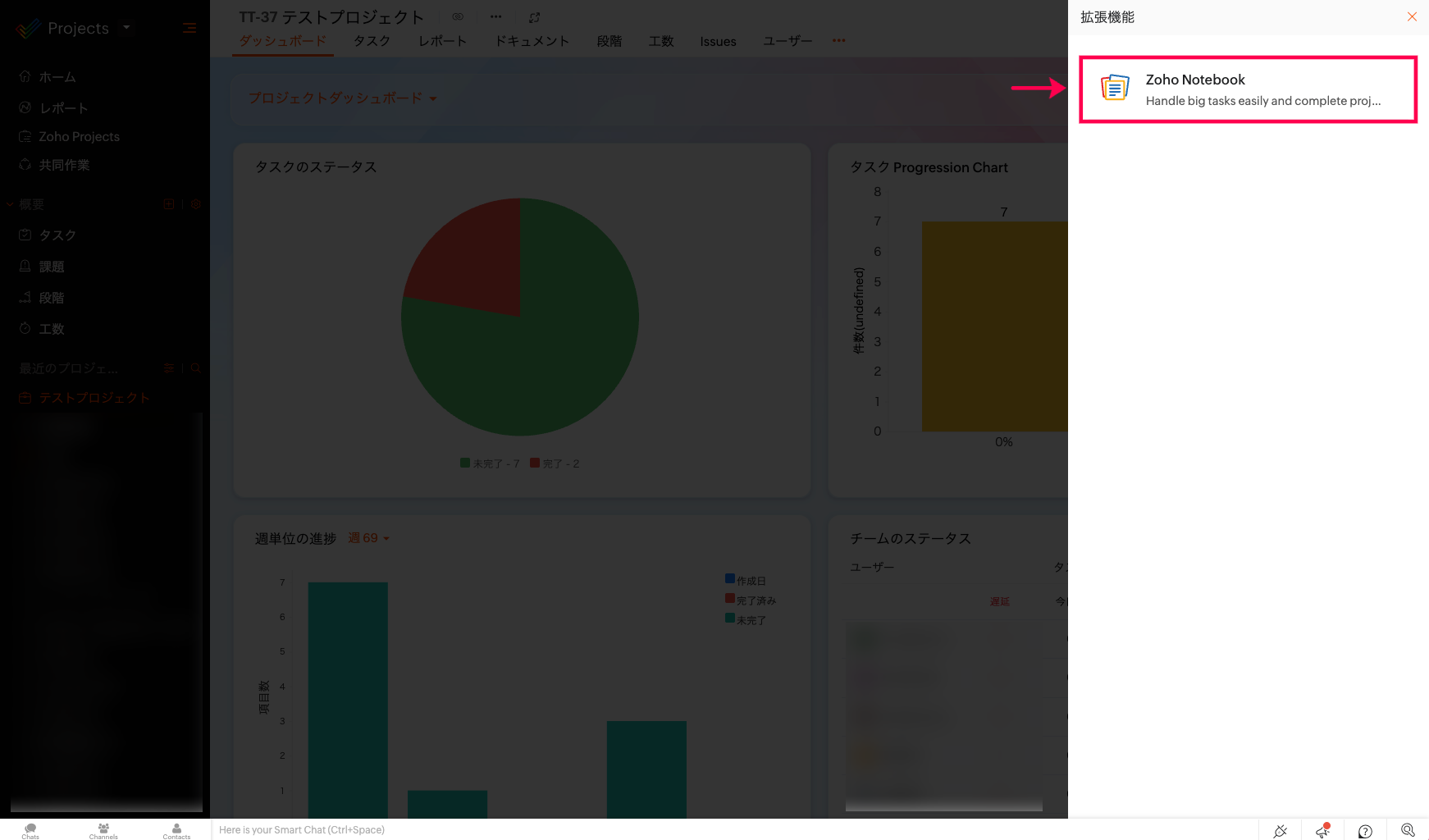Click the announcements megaphone icon
Image resolution: width=1429 pixels, height=840 pixels.
pos(1322,831)
